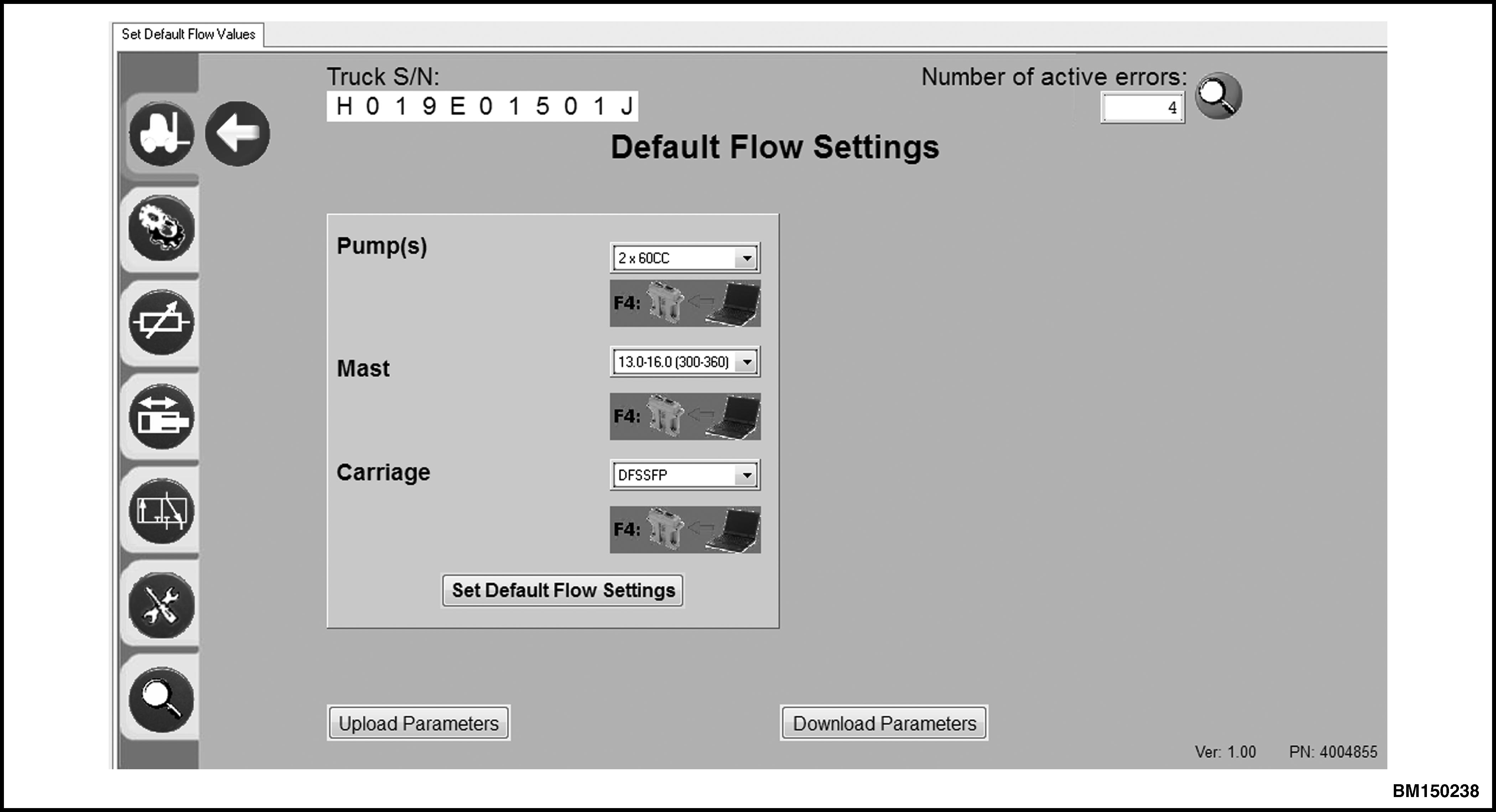Open the Pump(s) 2 x 60CC dropdown
This screenshot has width=1496, height=812.
(685, 258)
